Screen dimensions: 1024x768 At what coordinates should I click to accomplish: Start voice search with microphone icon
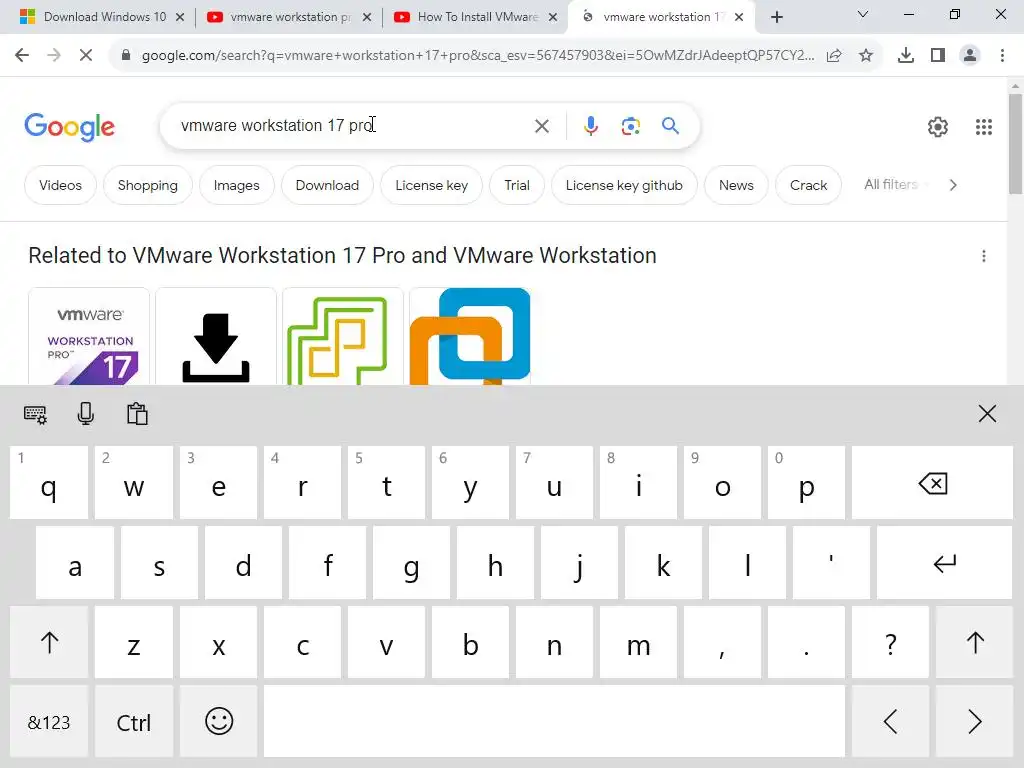591,126
